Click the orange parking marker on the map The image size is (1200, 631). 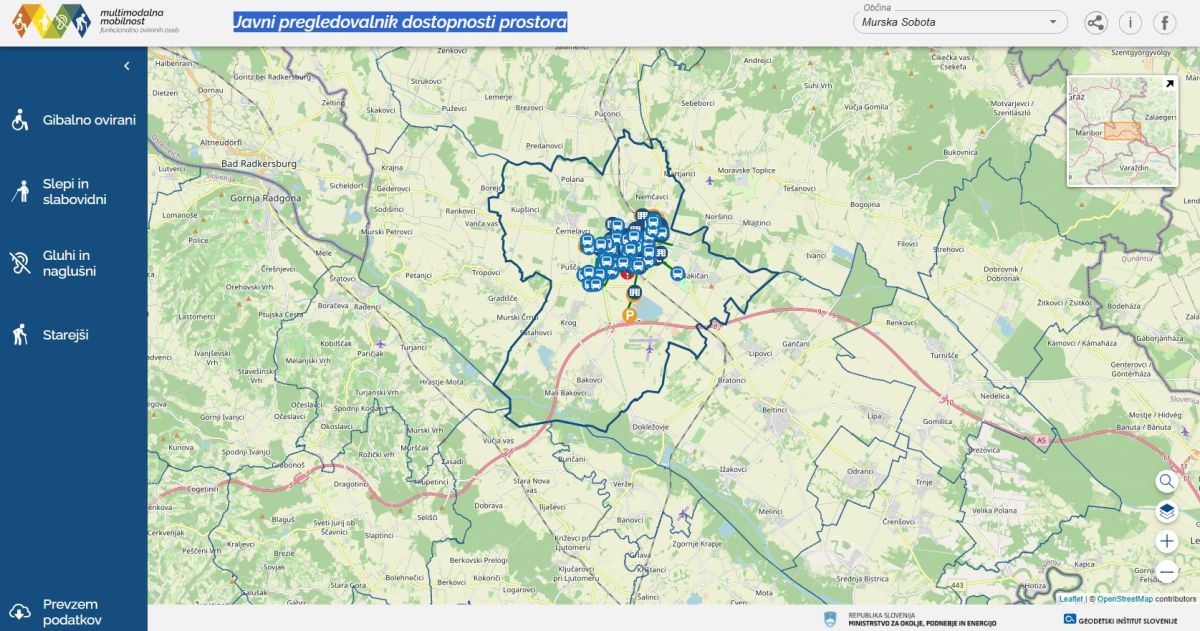pos(630,315)
